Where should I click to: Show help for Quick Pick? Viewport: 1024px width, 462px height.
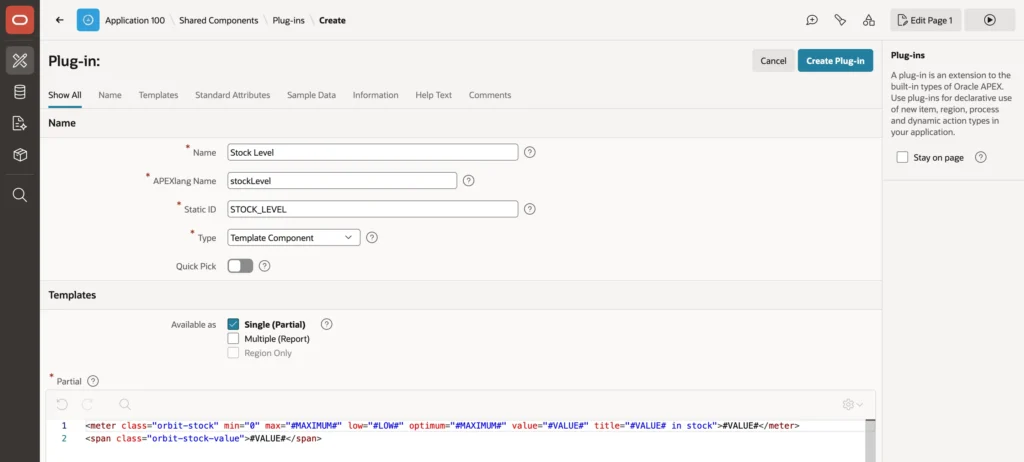pyautogui.click(x=264, y=266)
